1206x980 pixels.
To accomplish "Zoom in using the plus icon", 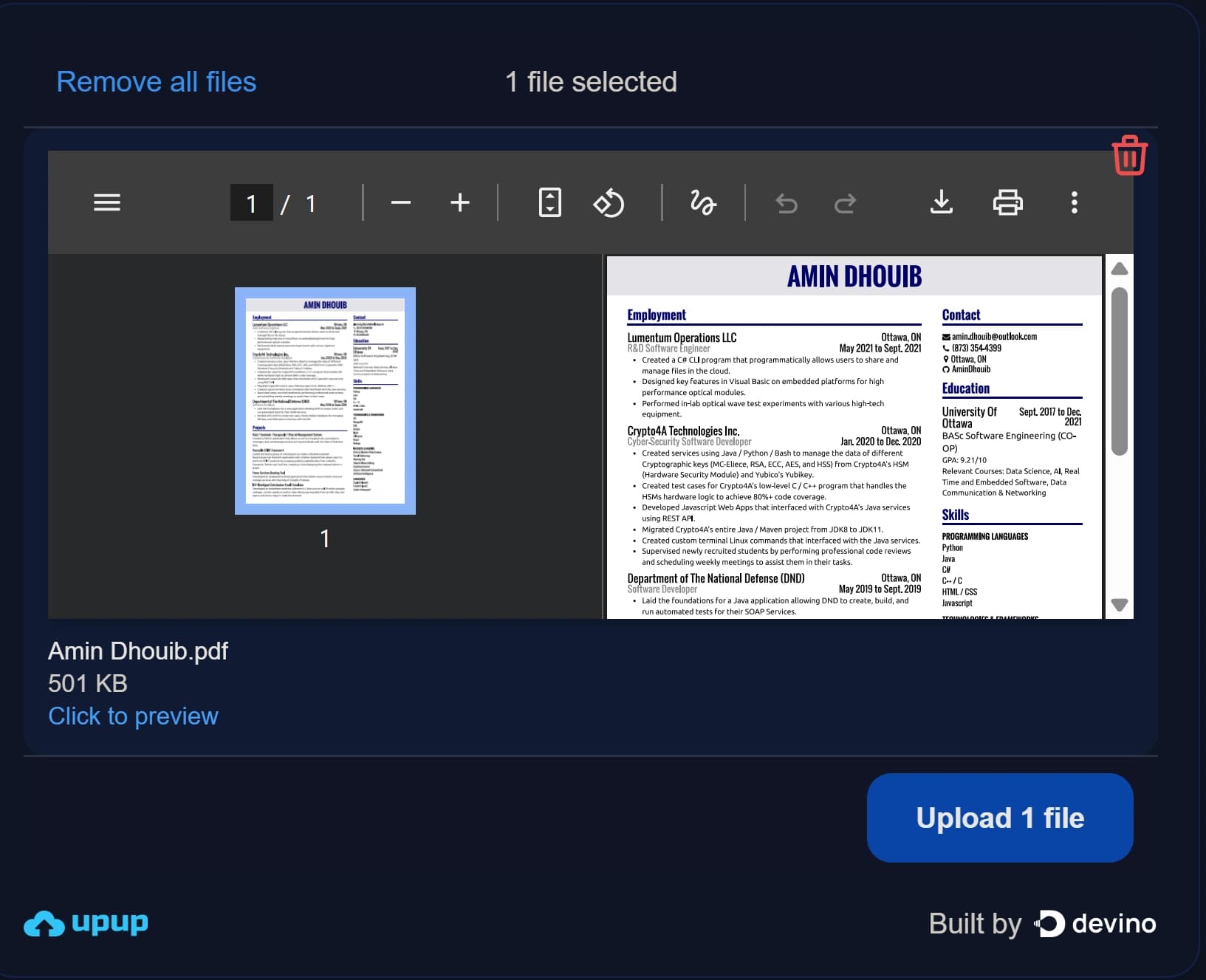I will (x=460, y=202).
